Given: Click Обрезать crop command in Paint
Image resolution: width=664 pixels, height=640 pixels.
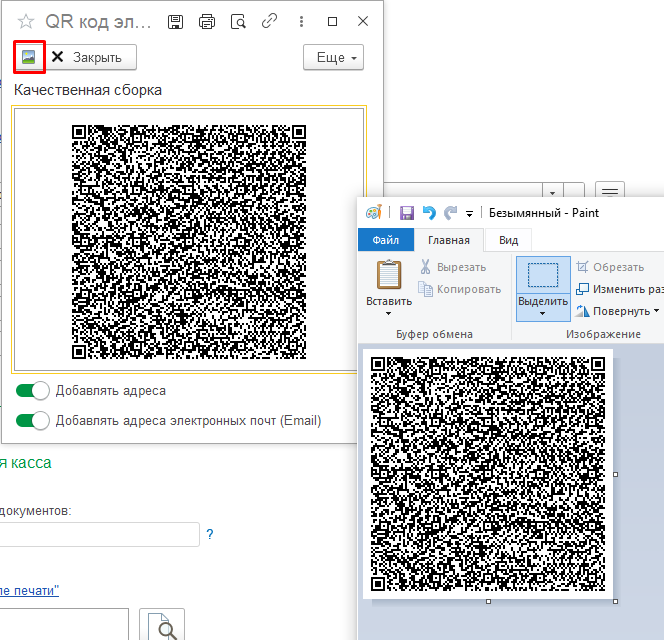Looking at the screenshot, I should (610, 267).
